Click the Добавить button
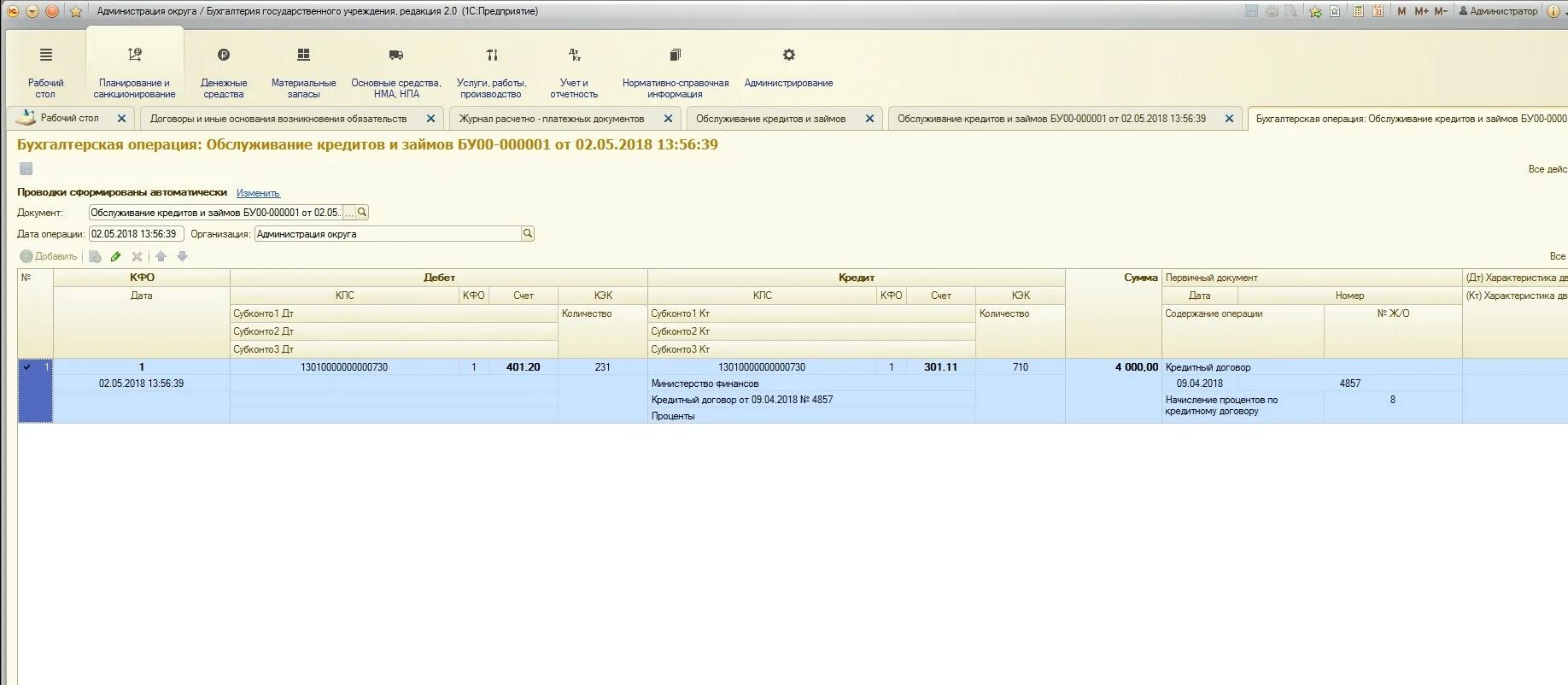 click(x=49, y=256)
